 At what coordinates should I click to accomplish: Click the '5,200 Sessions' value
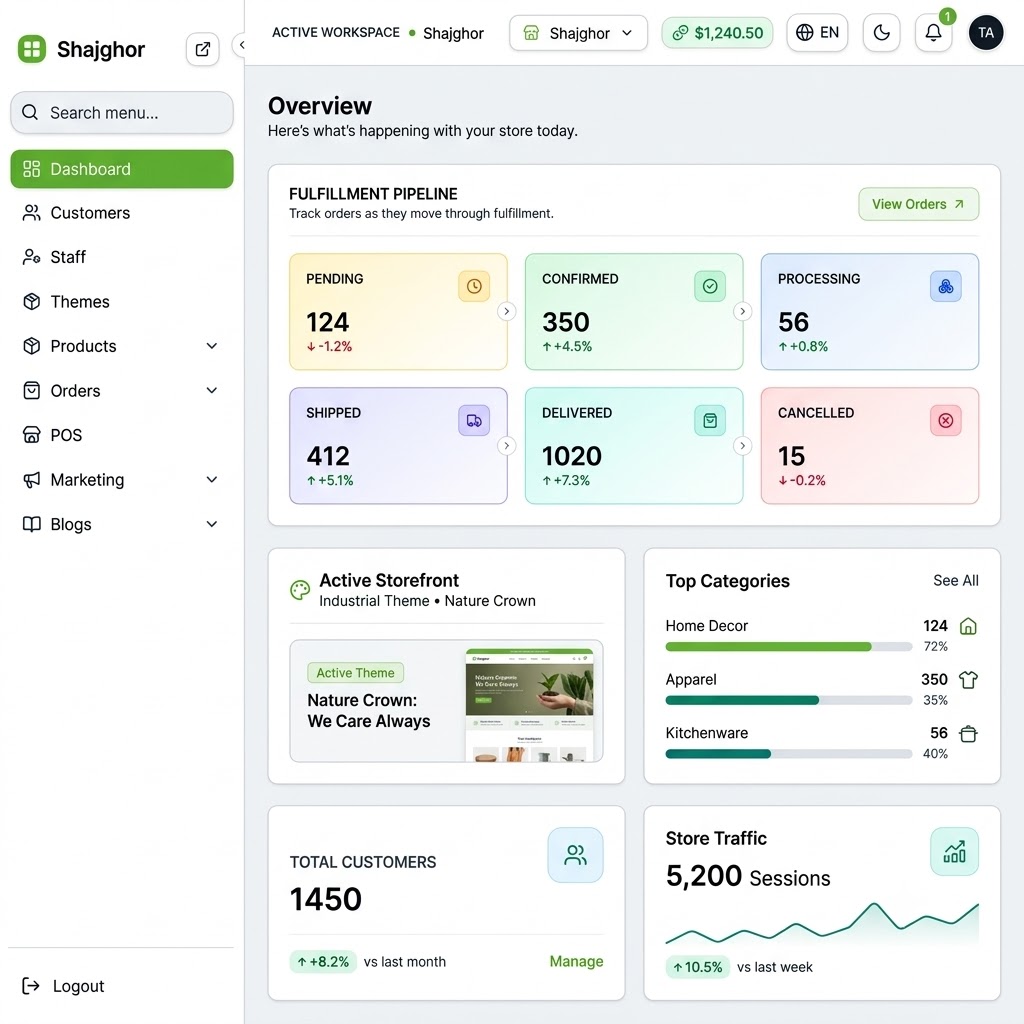tap(748, 876)
